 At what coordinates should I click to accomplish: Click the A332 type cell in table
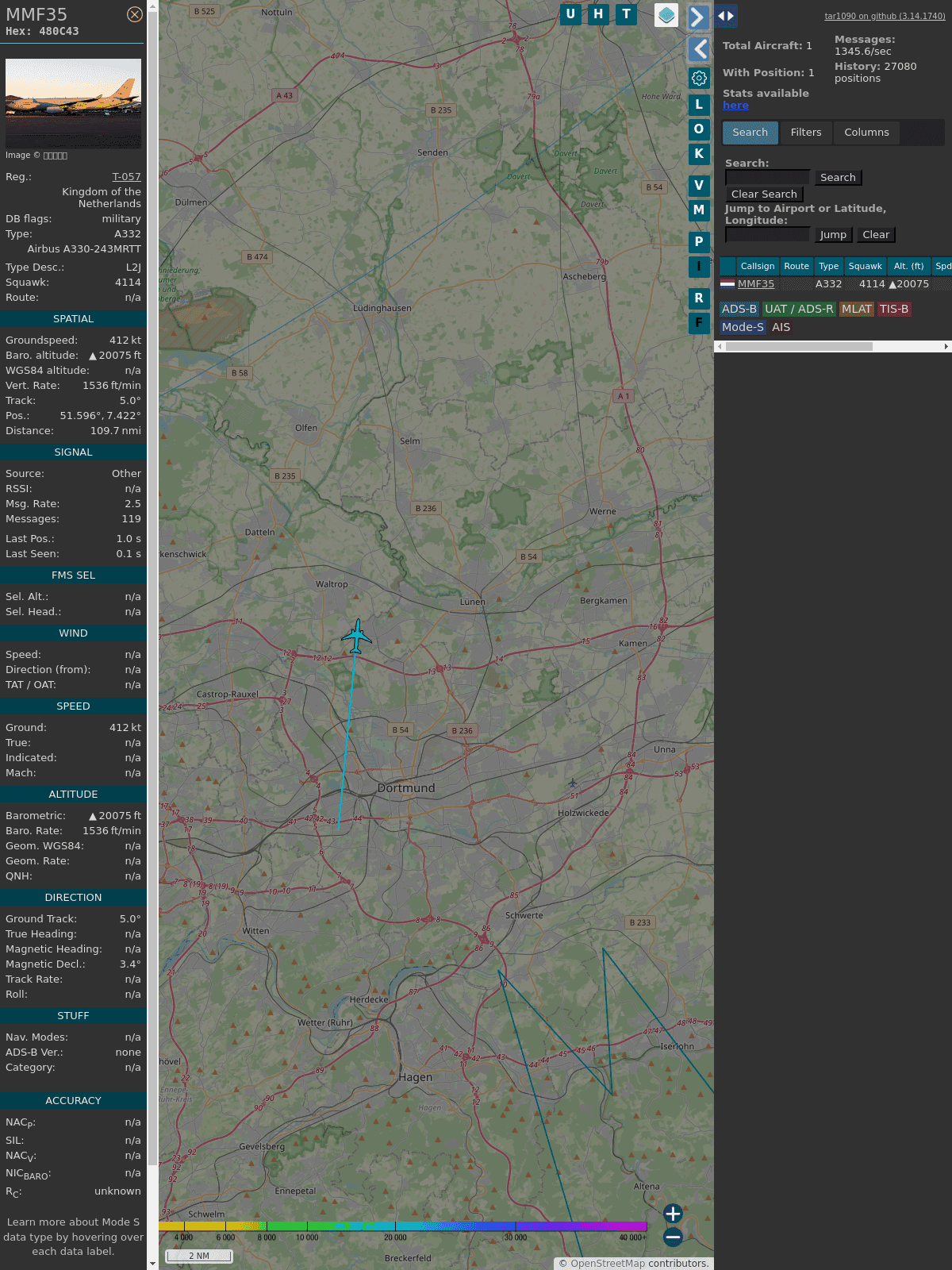(828, 284)
